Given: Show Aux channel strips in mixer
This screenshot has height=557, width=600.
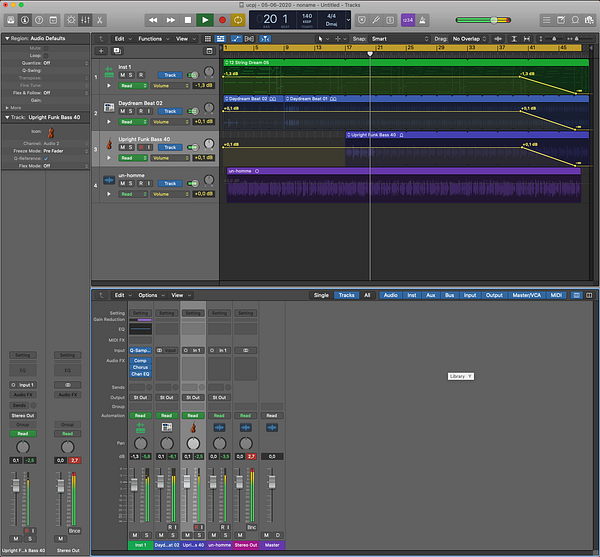Looking at the screenshot, I should [431, 295].
